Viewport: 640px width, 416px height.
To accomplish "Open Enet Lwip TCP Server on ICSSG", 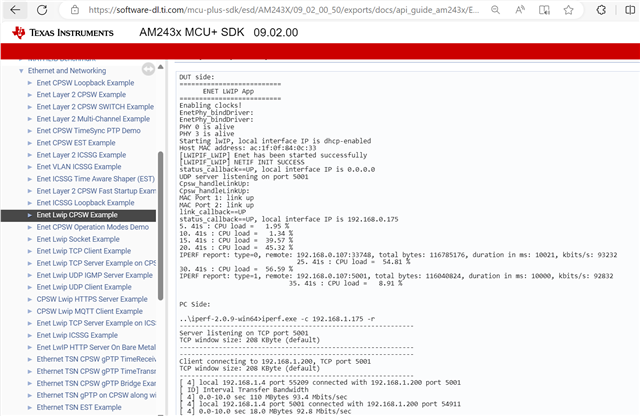I will tap(96, 323).
